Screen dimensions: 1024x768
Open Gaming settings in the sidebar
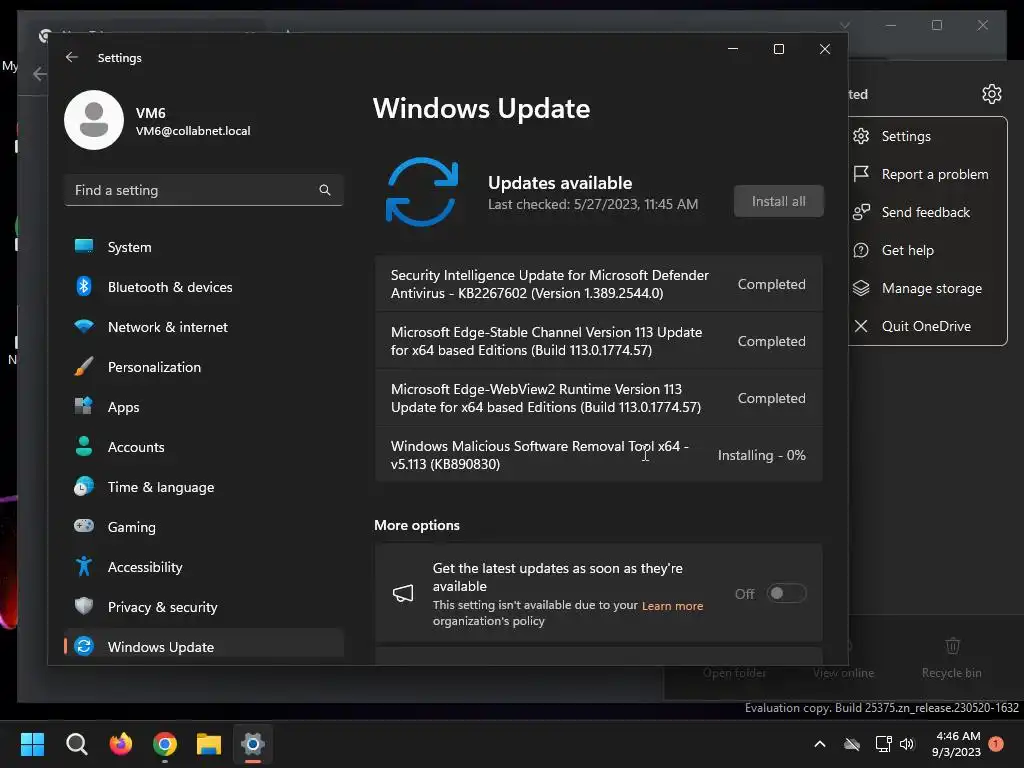pyautogui.click(x=204, y=527)
